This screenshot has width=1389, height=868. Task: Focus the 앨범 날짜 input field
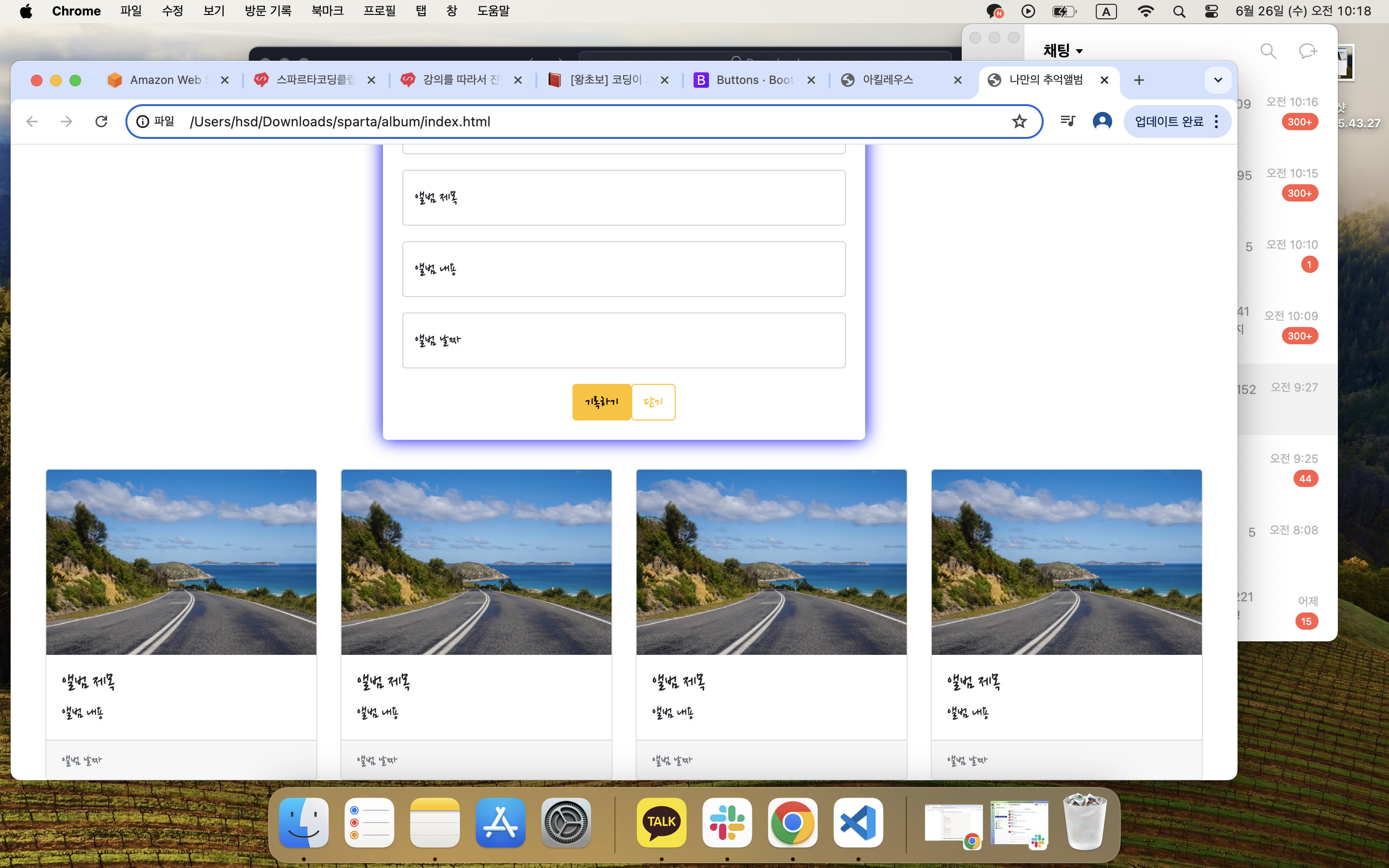624,340
